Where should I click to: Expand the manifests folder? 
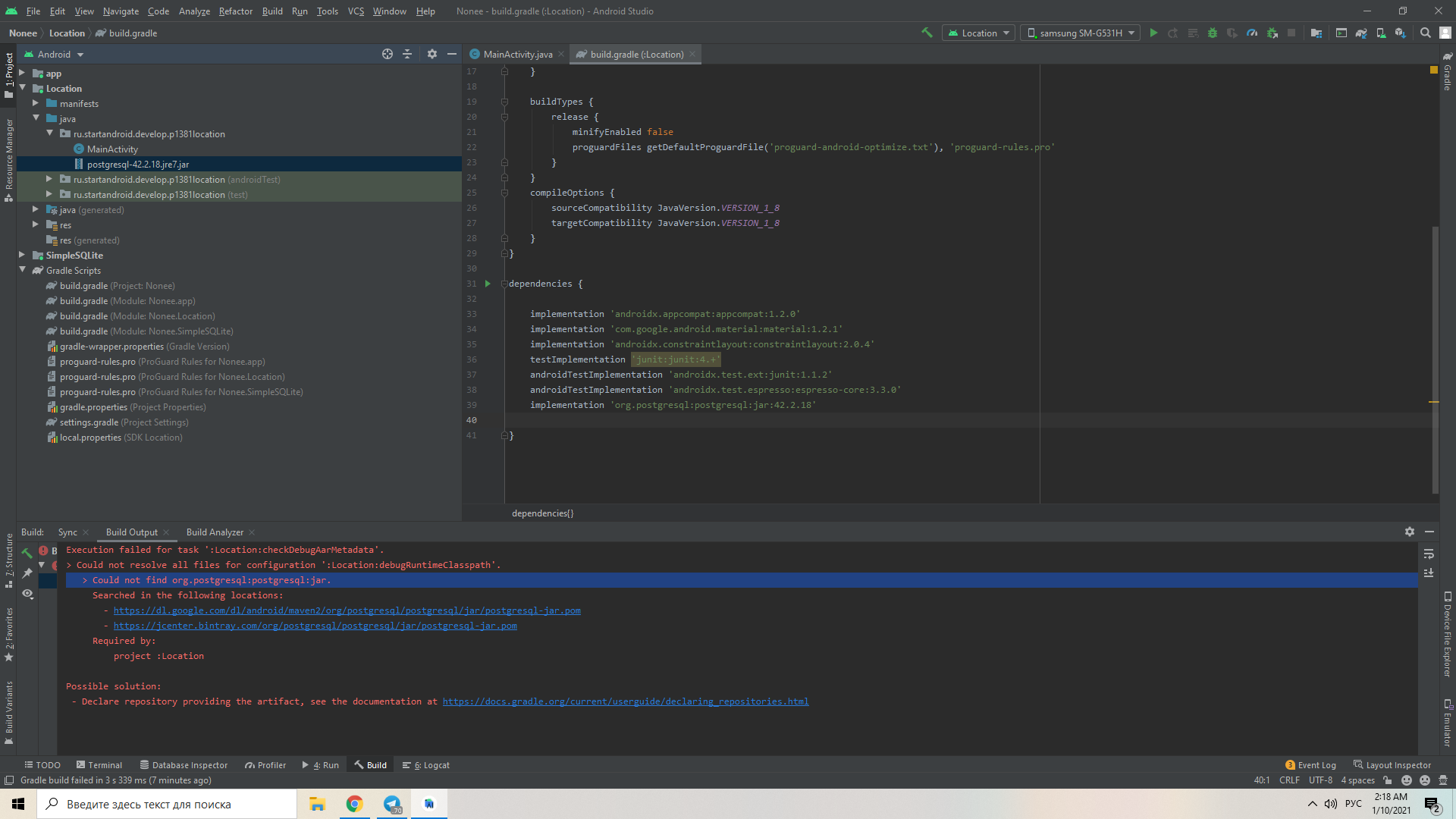(x=36, y=103)
